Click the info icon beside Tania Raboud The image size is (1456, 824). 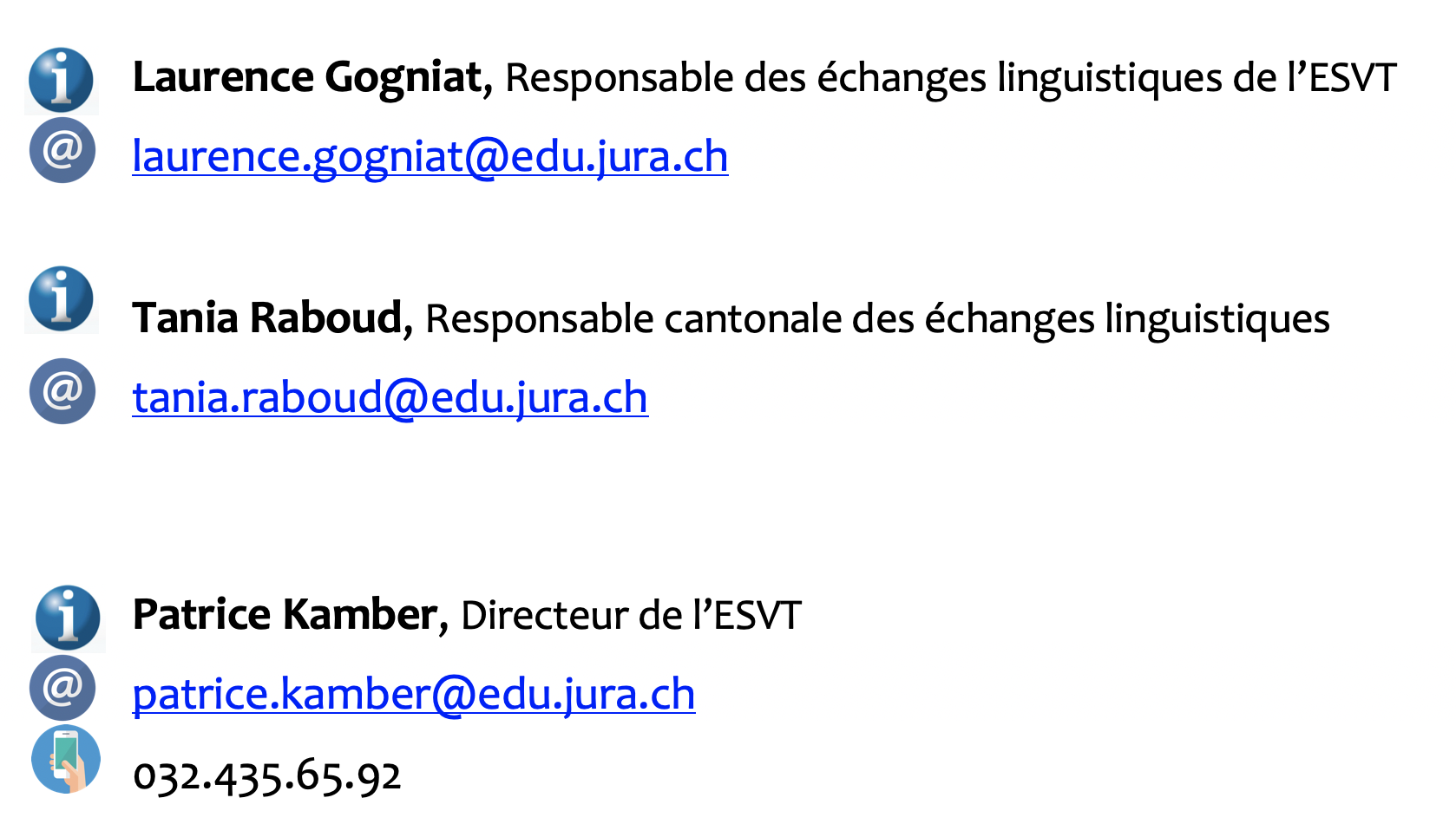click(x=61, y=298)
